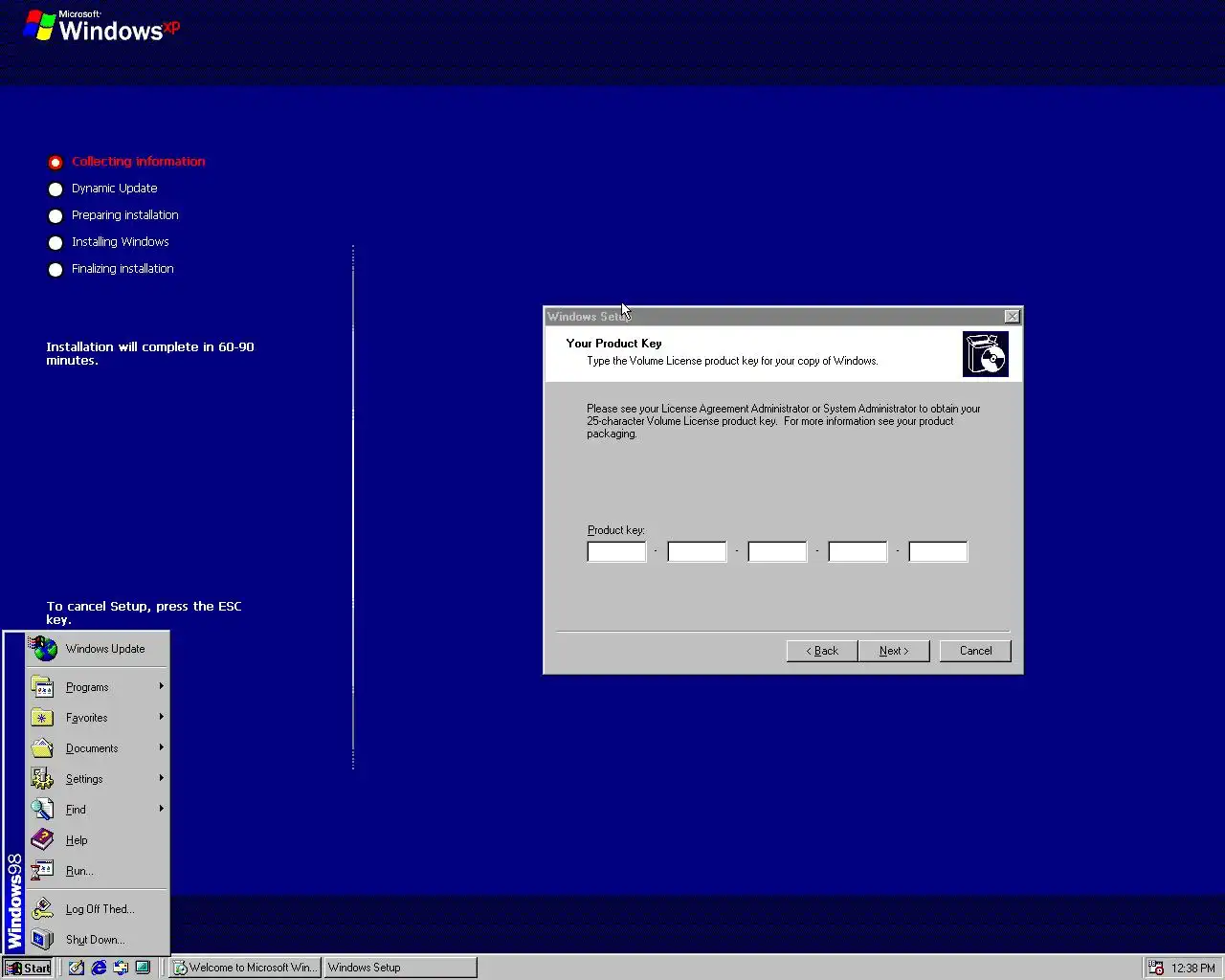Click the View Channels quick launch icon

pyautogui.click(x=143, y=968)
